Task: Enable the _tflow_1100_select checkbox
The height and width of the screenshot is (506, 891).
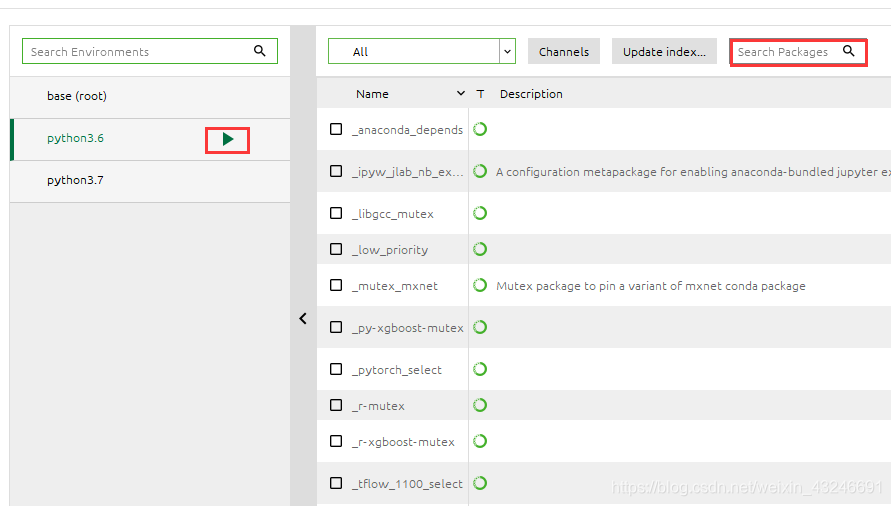Action: point(336,483)
